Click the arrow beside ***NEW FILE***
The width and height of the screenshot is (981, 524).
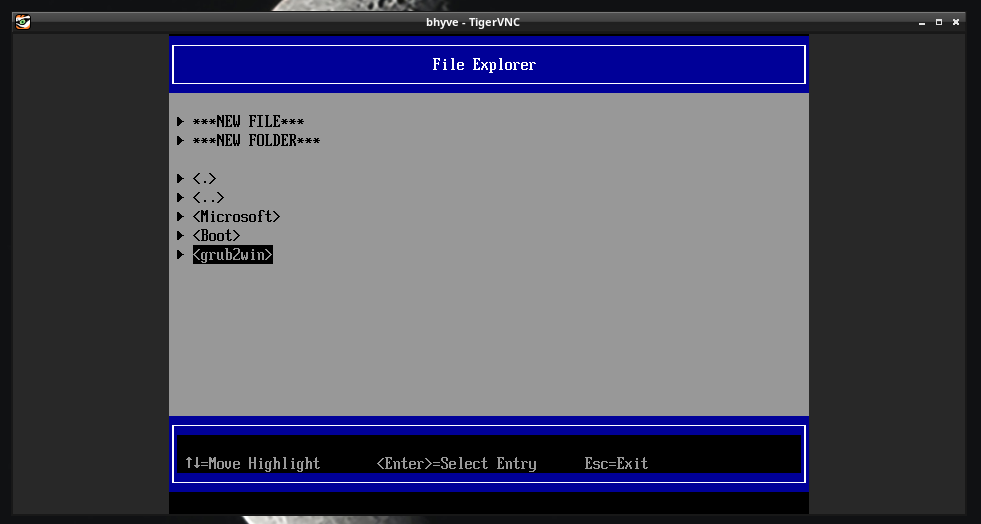[x=181, y=122]
